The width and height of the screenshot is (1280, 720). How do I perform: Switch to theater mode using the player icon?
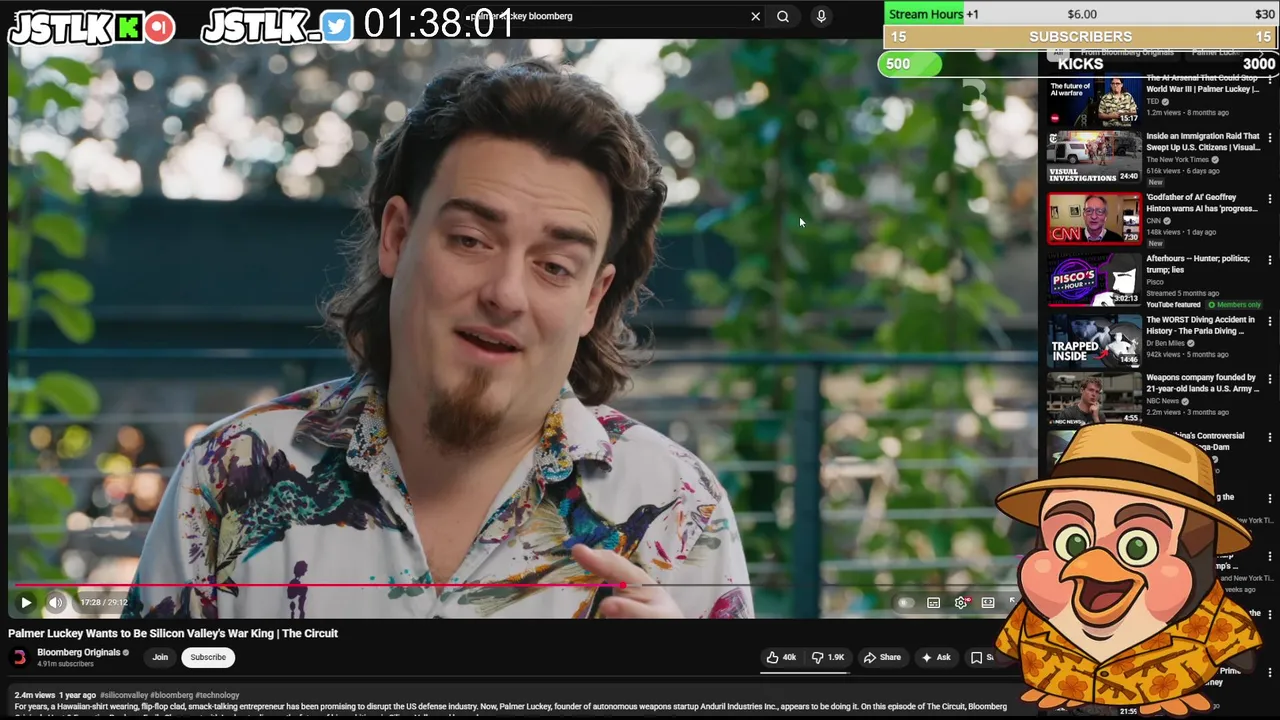pyautogui.click(x=988, y=603)
